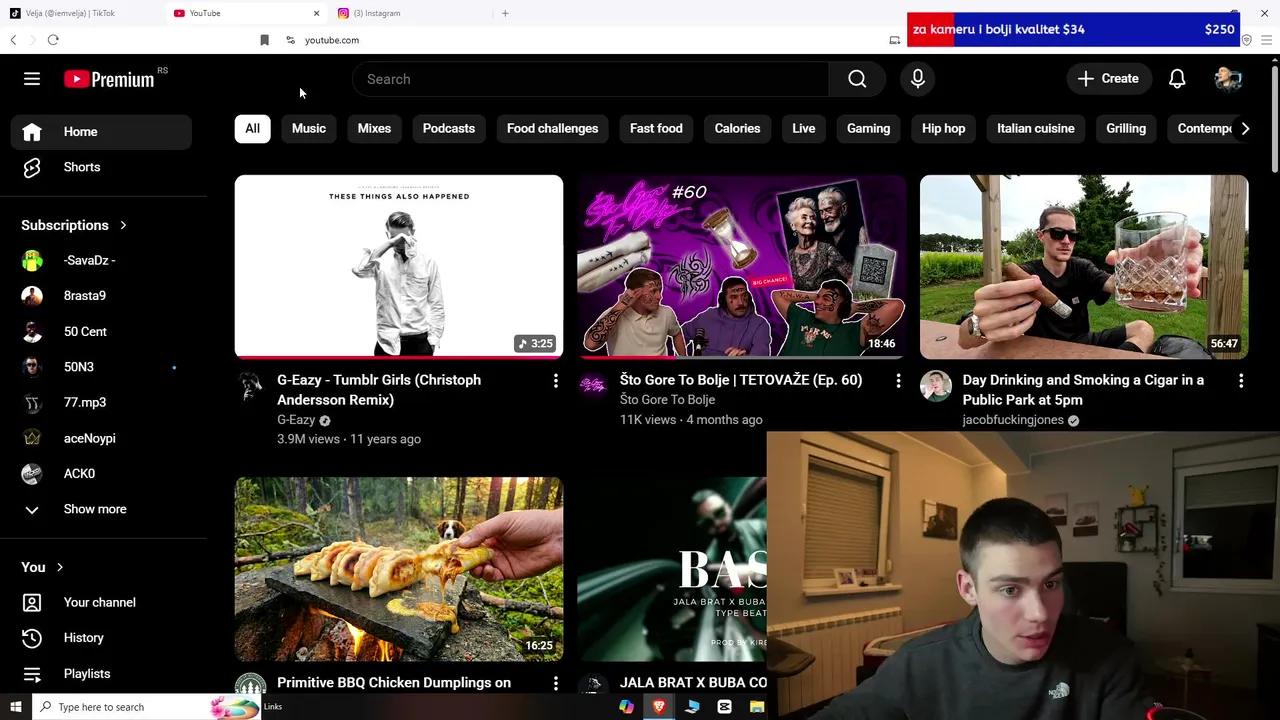
Task: Expand the You section chevron
Action: click(x=59, y=568)
